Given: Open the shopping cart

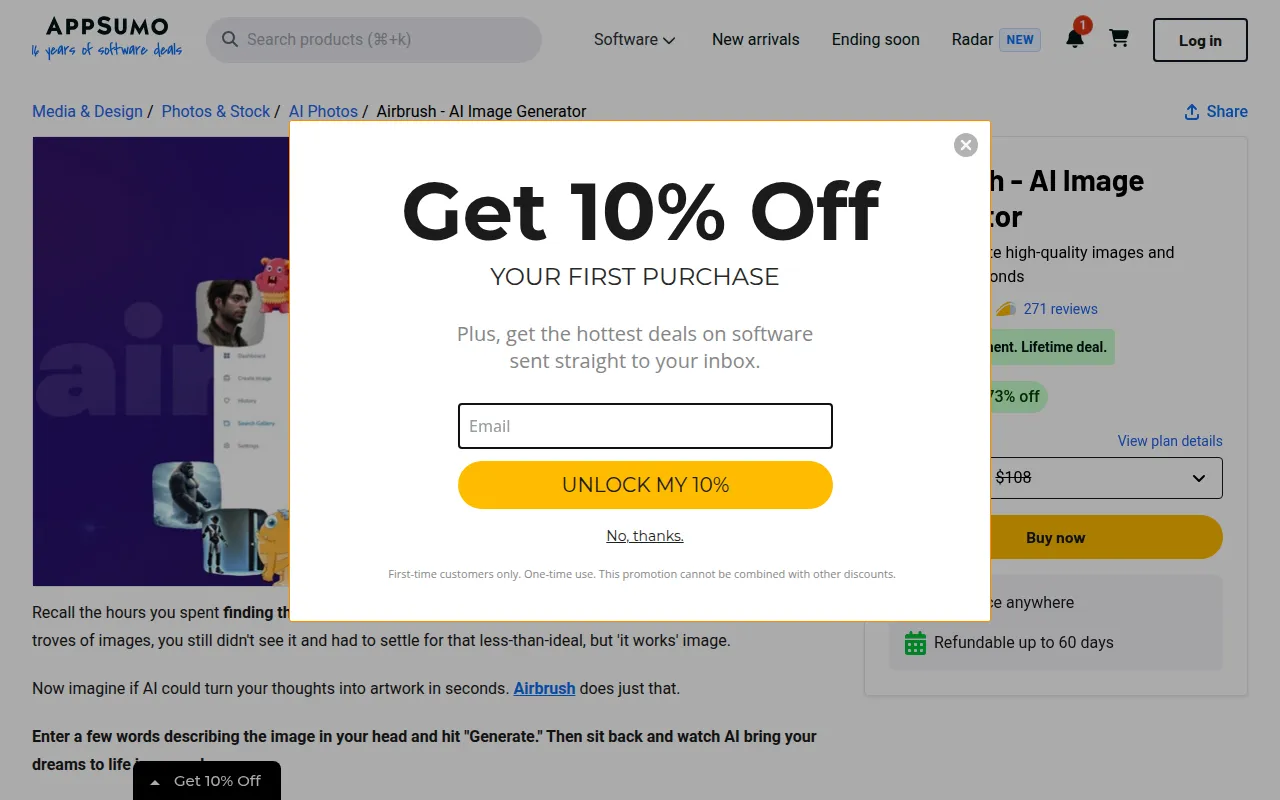Looking at the screenshot, I should click(x=1119, y=39).
